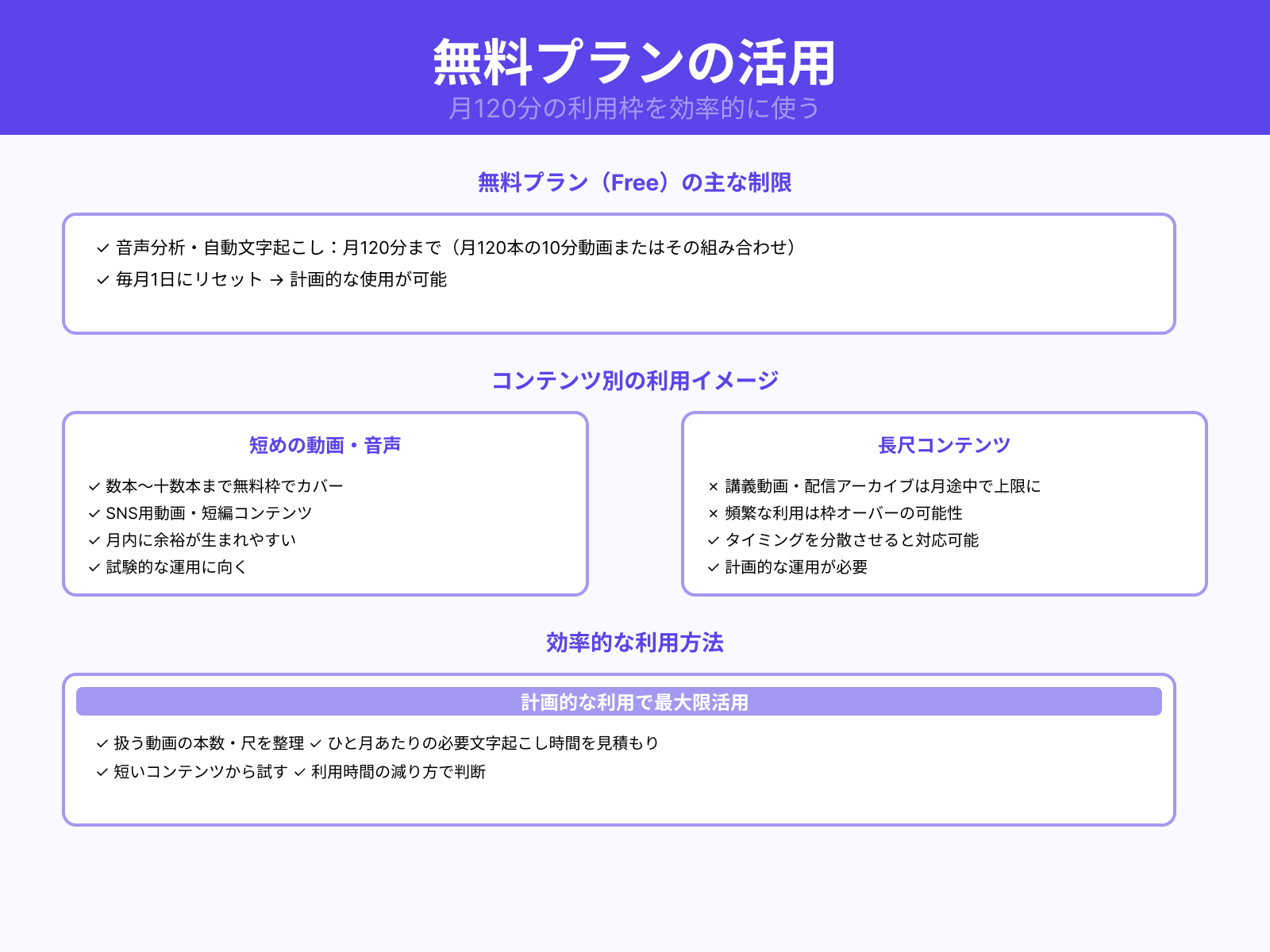
Task: Click the × mark next to 頻繁な利用は枠オーバーの可能性
Action: coord(710,512)
